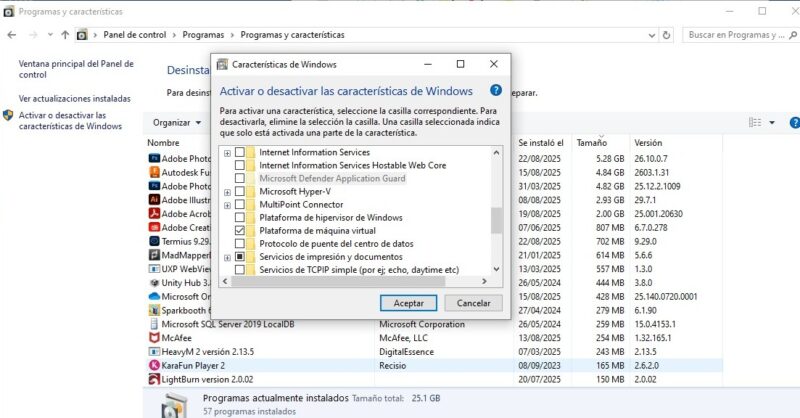Open the recent locations dropdown arrow
Image resolution: width=800 pixels, height=418 pixels.
point(50,35)
